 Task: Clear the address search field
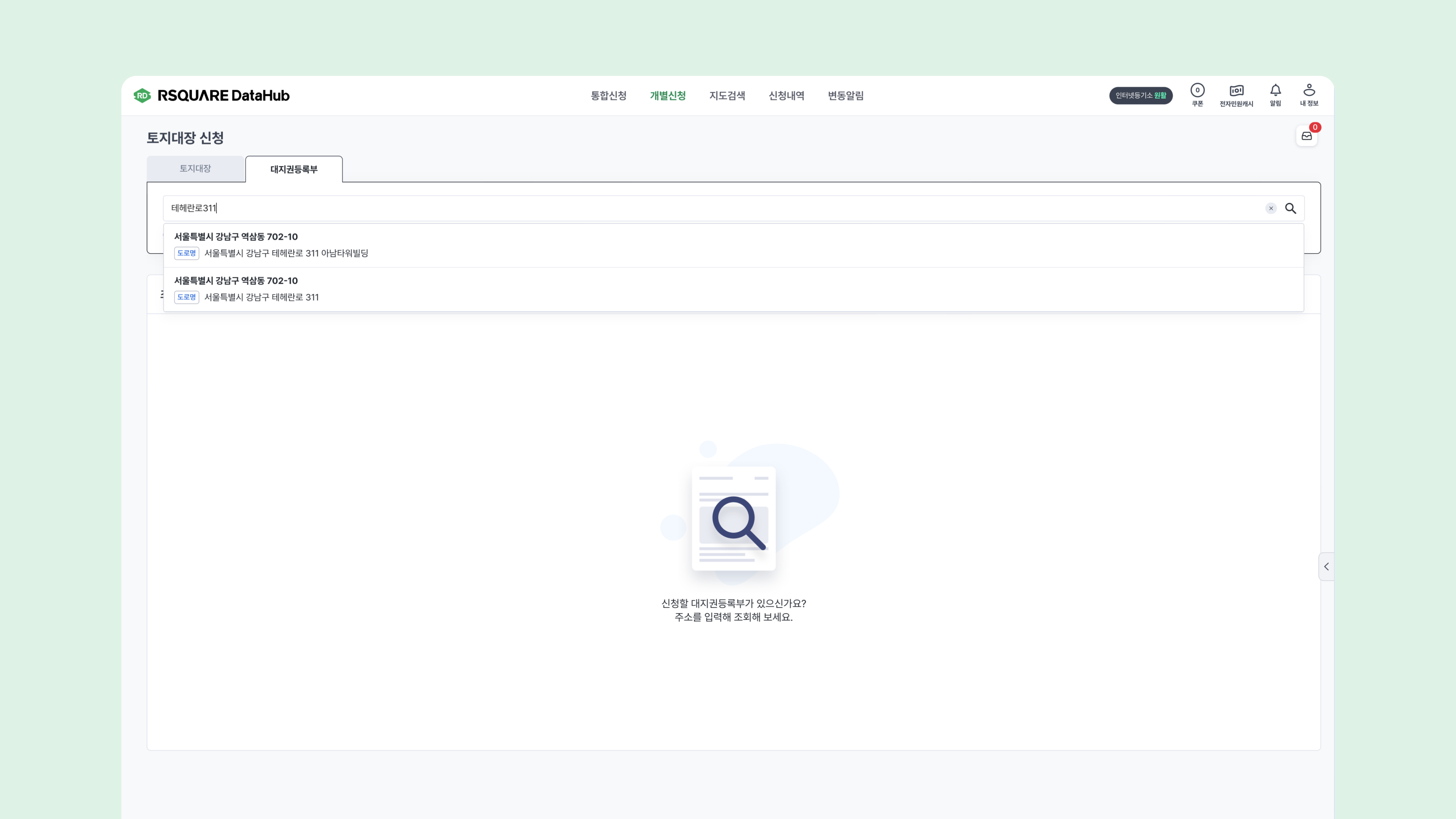coord(1271,209)
